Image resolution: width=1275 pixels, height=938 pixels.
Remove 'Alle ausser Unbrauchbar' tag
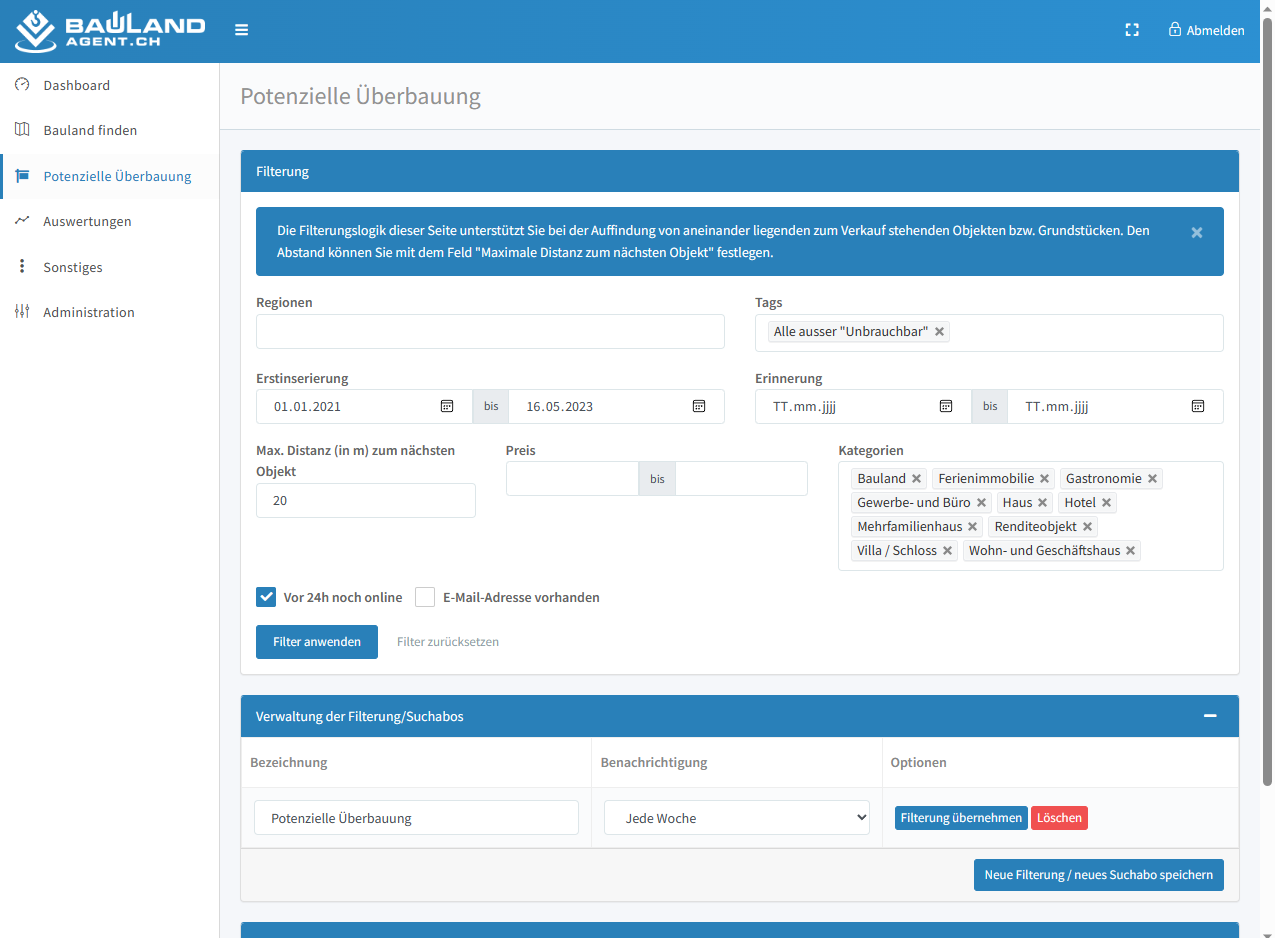(939, 332)
